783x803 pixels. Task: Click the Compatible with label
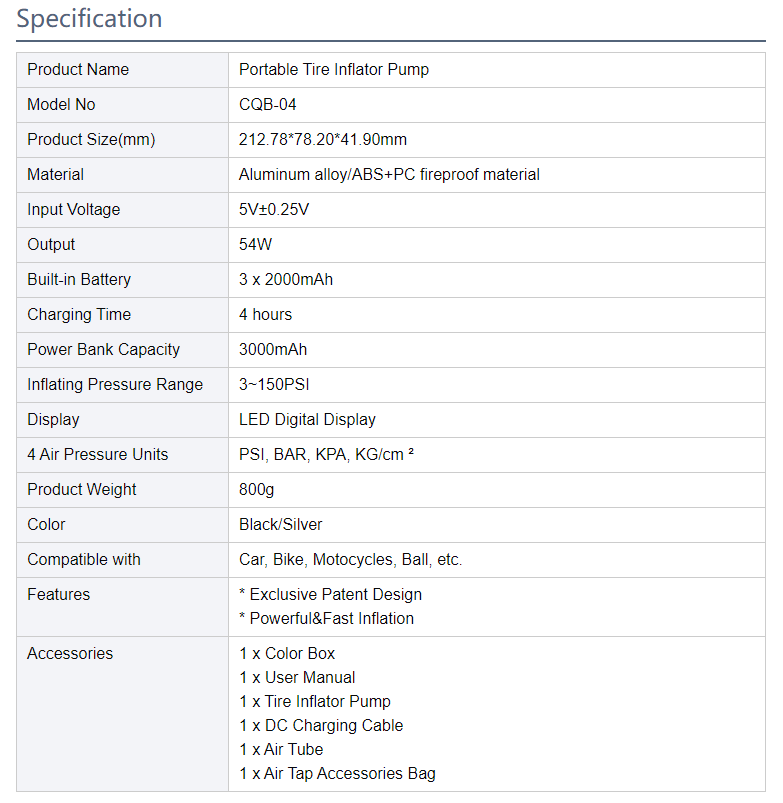pyautogui.click(x=84, y=559)
